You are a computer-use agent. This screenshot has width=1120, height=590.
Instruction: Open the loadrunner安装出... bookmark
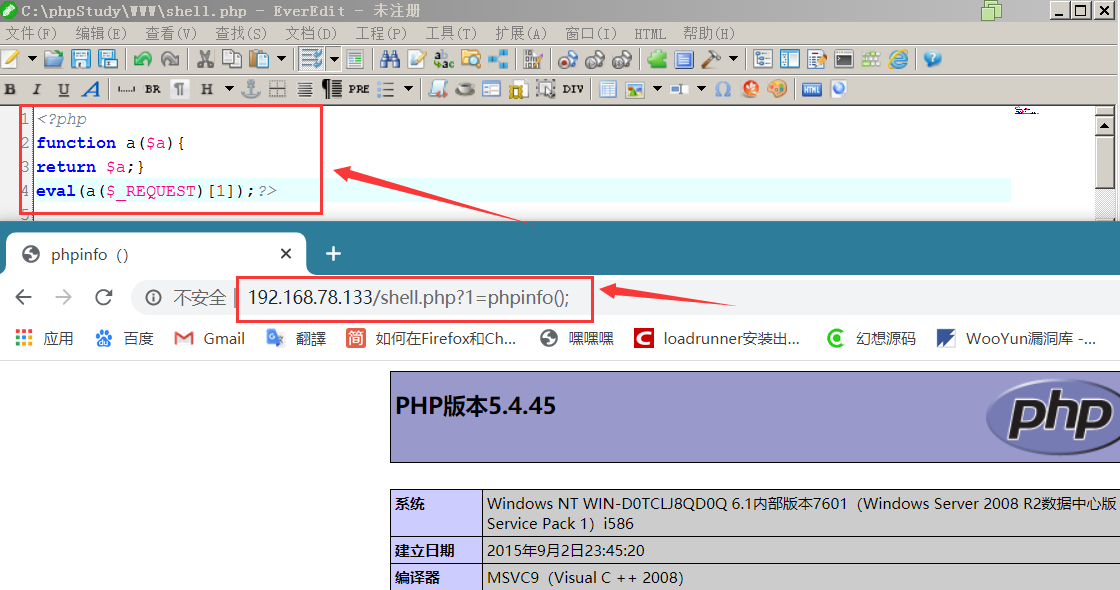click(717, 339)
